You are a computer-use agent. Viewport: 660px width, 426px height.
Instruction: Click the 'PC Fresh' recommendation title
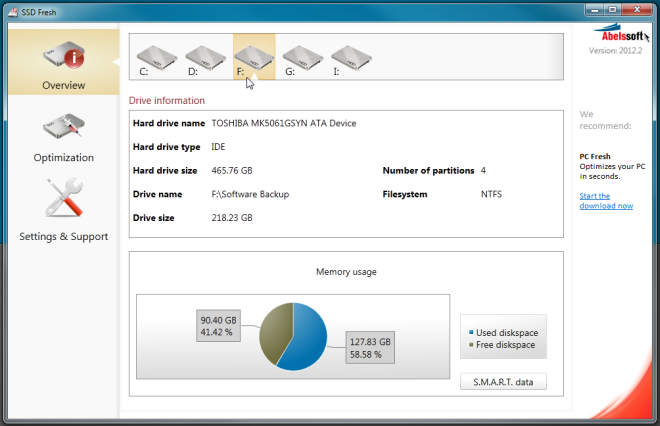pos(595,156)
